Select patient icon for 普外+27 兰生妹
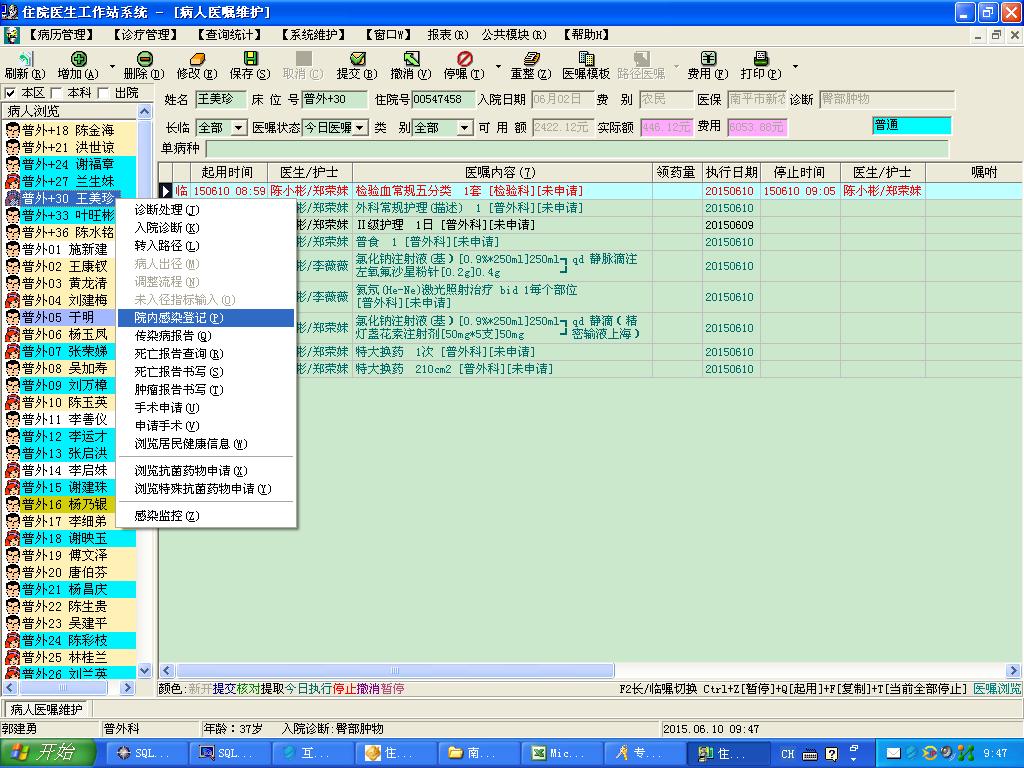Viewport: 1024px width, 768px height. pyautogui.click(x=13, y=181)
